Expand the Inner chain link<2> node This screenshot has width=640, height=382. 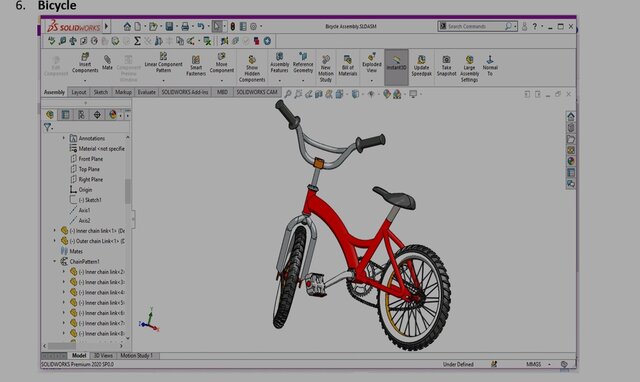(x=64, y=271)
